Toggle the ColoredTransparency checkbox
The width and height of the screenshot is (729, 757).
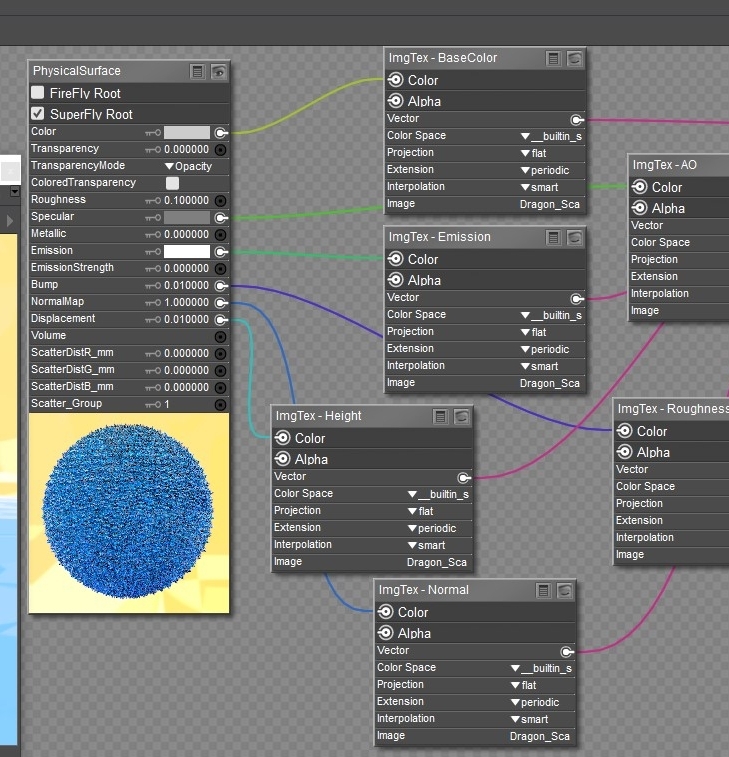point(172,183)
